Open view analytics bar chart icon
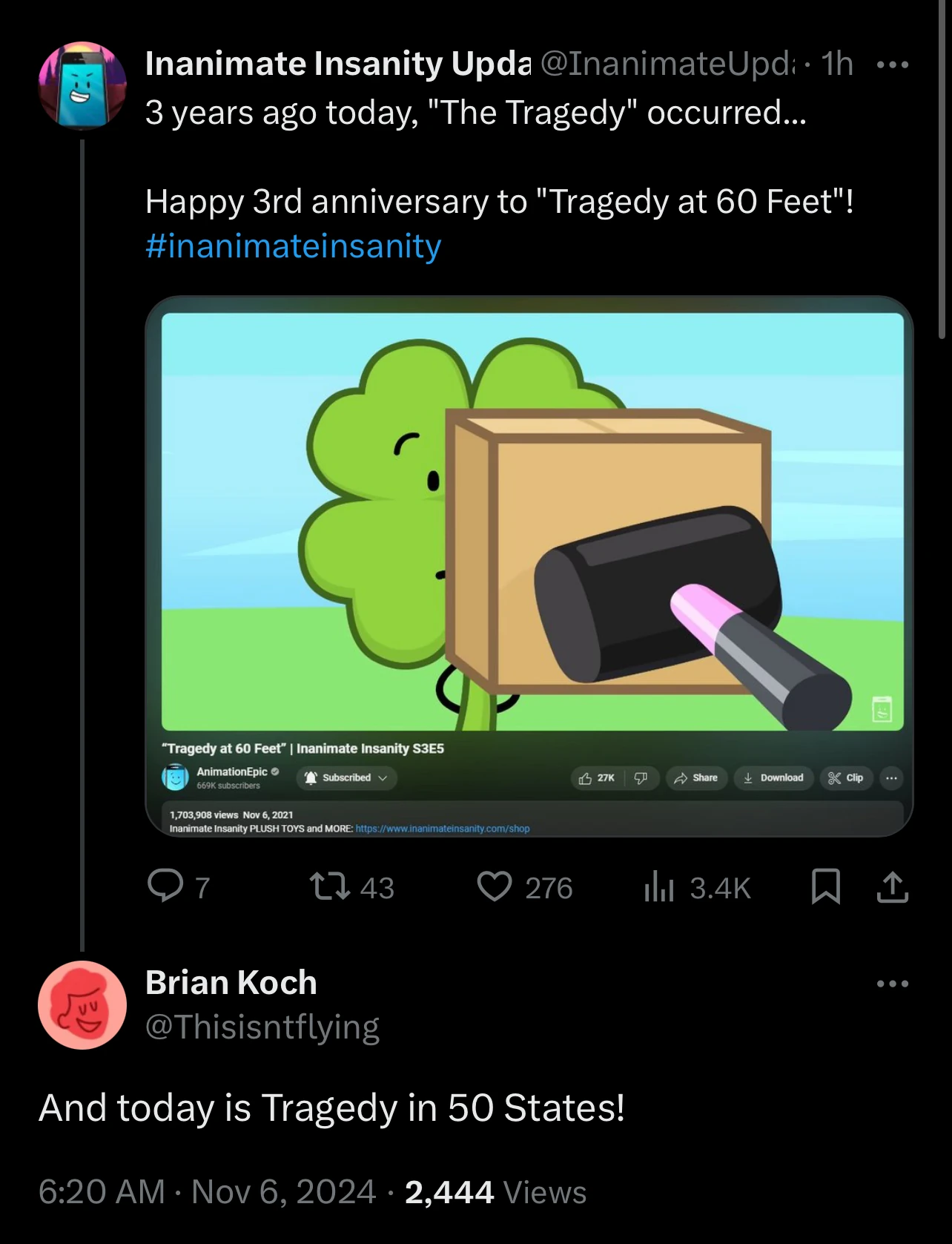Viewport: 952px width, 1244px height. [659, 886]
